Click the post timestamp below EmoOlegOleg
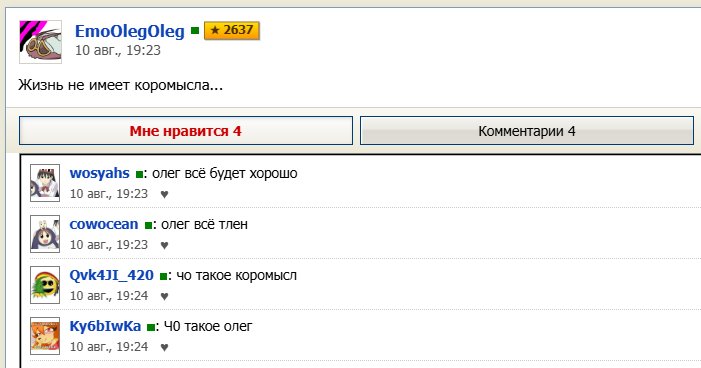 [118, 50]
